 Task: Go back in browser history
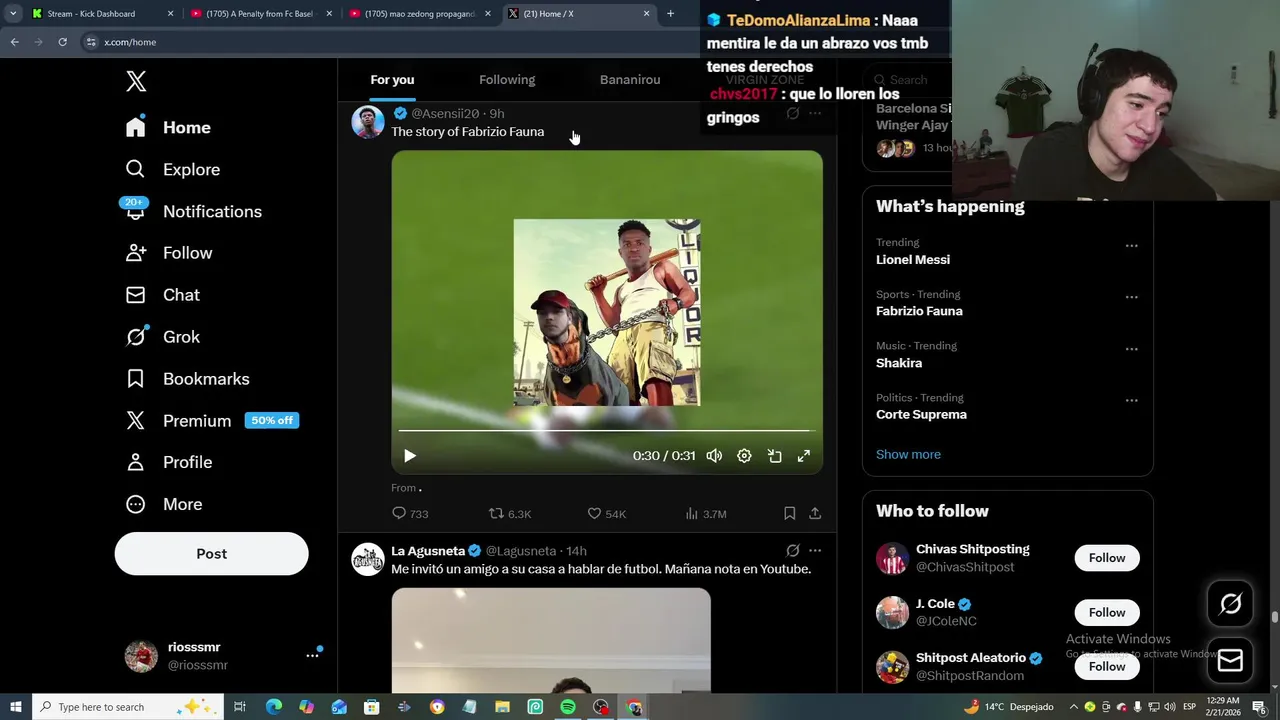(x=14, y=42)
